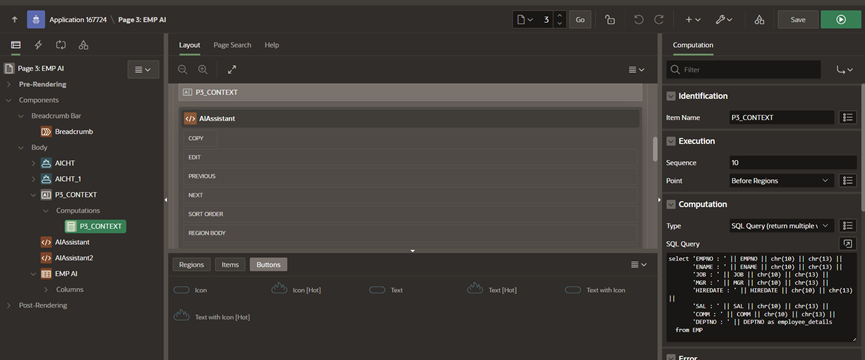The height and width of the screenshot is (360, 865).
Task: Open the SQL Query code editor
Action: tap(847, 244)
